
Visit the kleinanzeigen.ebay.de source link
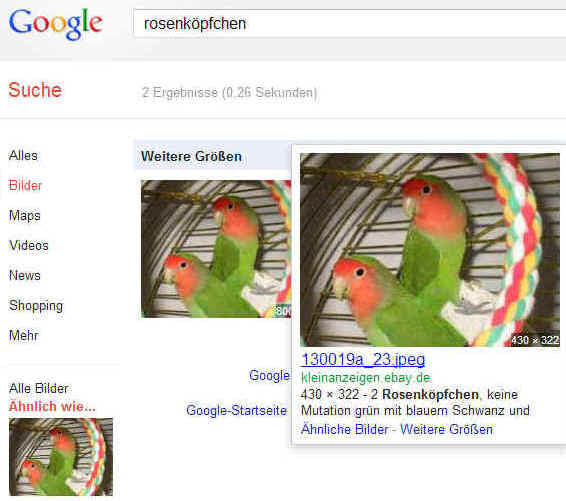(x=366, y=378)
